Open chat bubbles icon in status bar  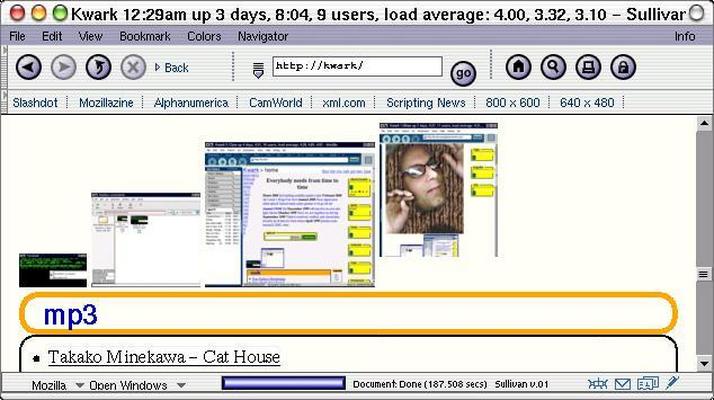pos(648,384)
